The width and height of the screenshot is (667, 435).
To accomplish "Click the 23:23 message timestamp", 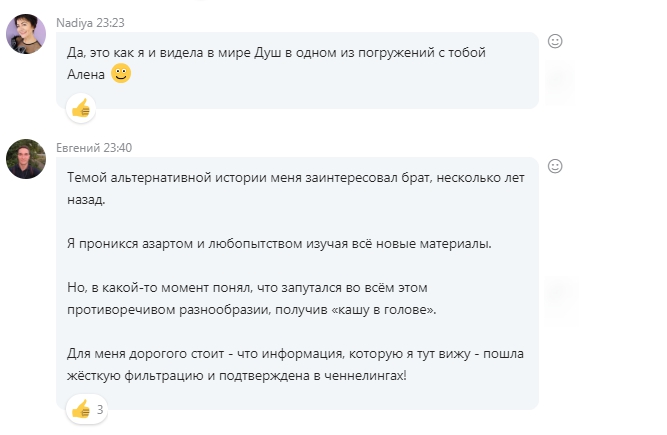I will (108, 22).
